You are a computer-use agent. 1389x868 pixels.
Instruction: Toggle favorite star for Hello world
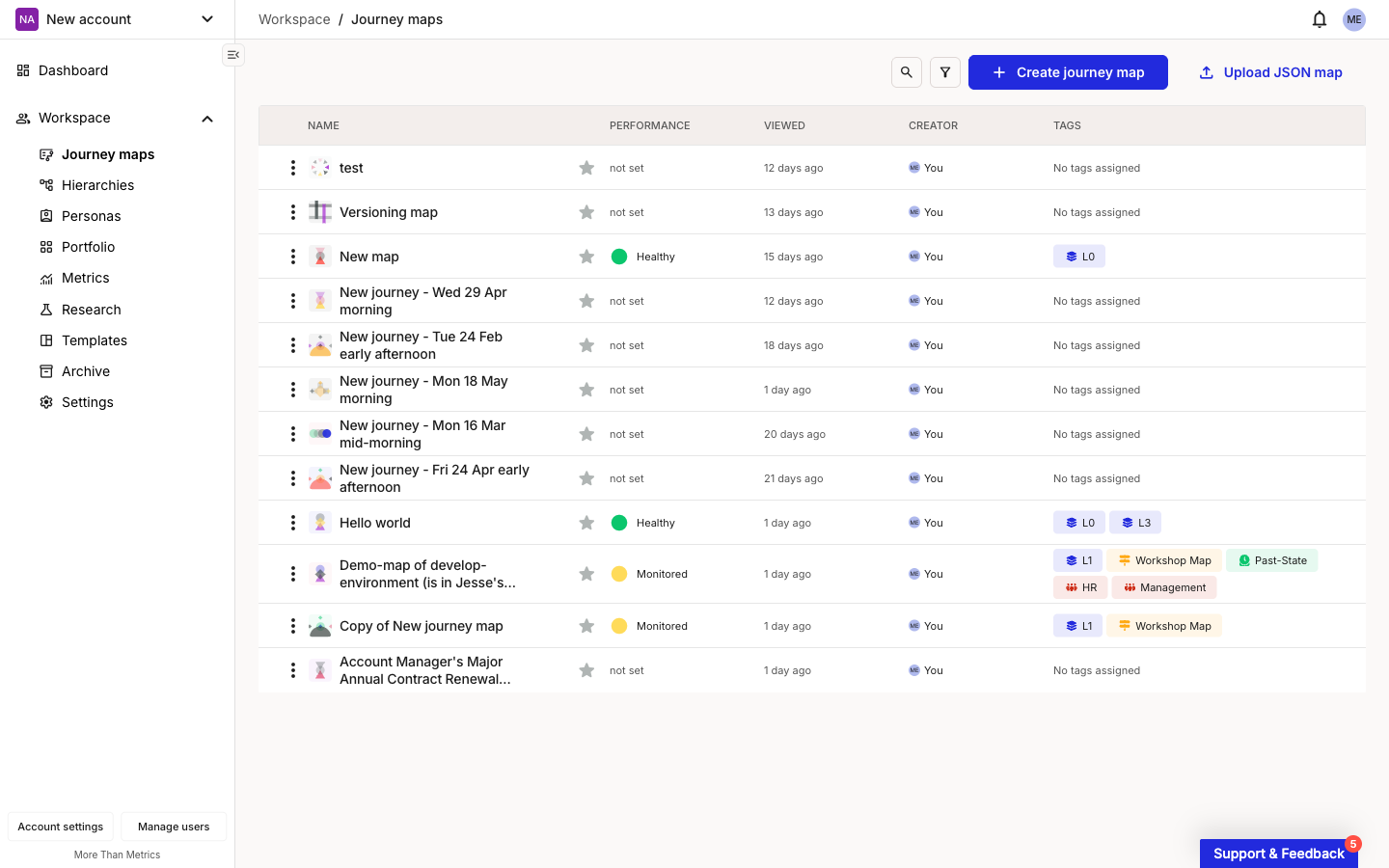coord(586,523)
